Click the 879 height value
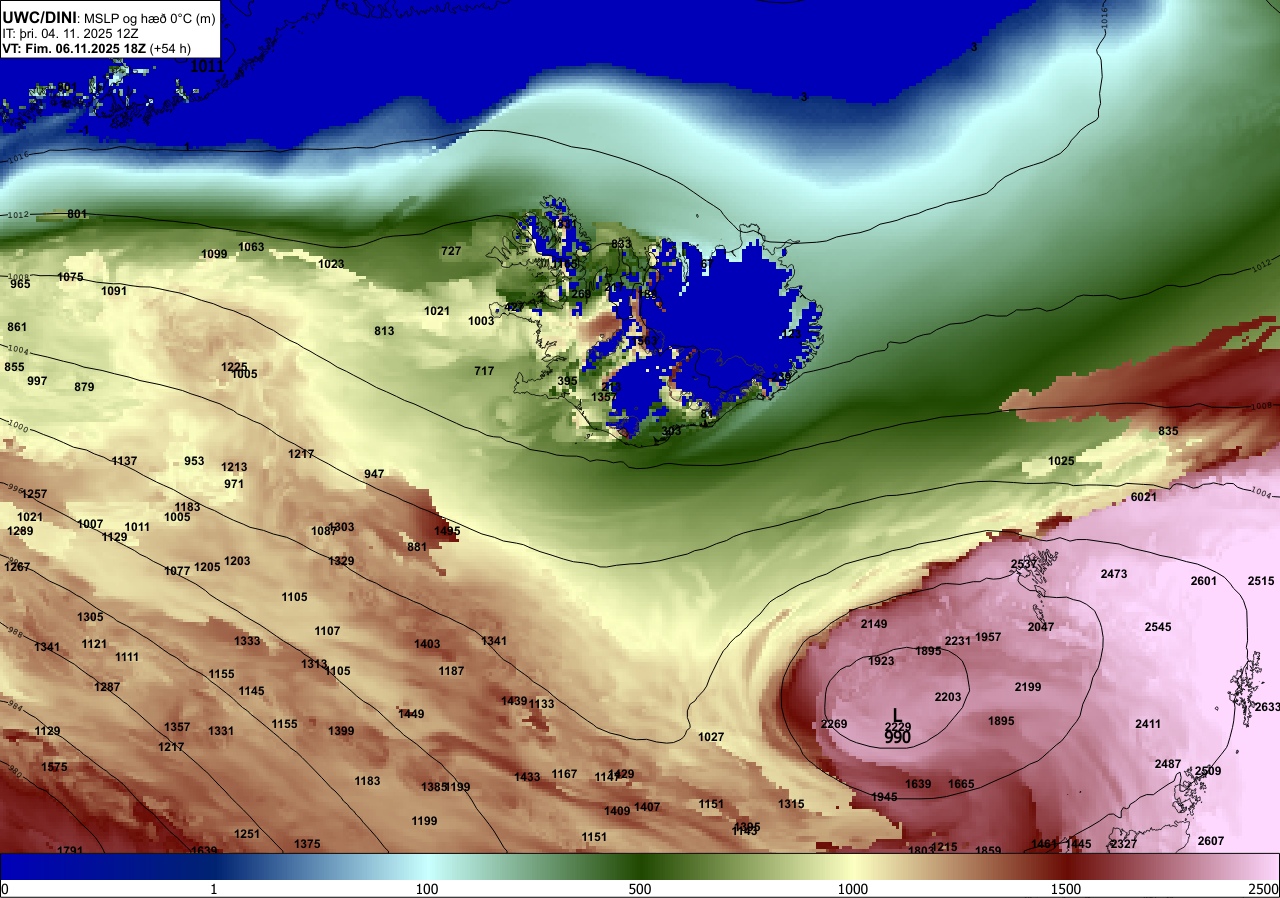The height and width of the screenshot is (898, 1280). tap(84, 387)
